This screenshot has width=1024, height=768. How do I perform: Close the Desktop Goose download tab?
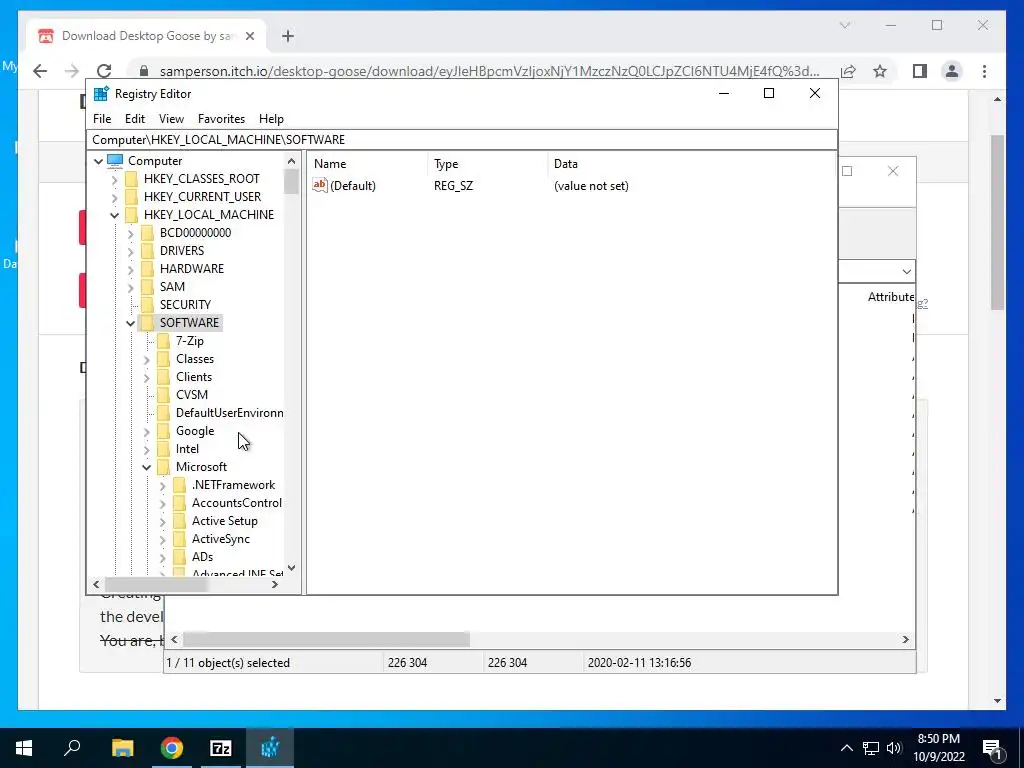click(249, 36)
